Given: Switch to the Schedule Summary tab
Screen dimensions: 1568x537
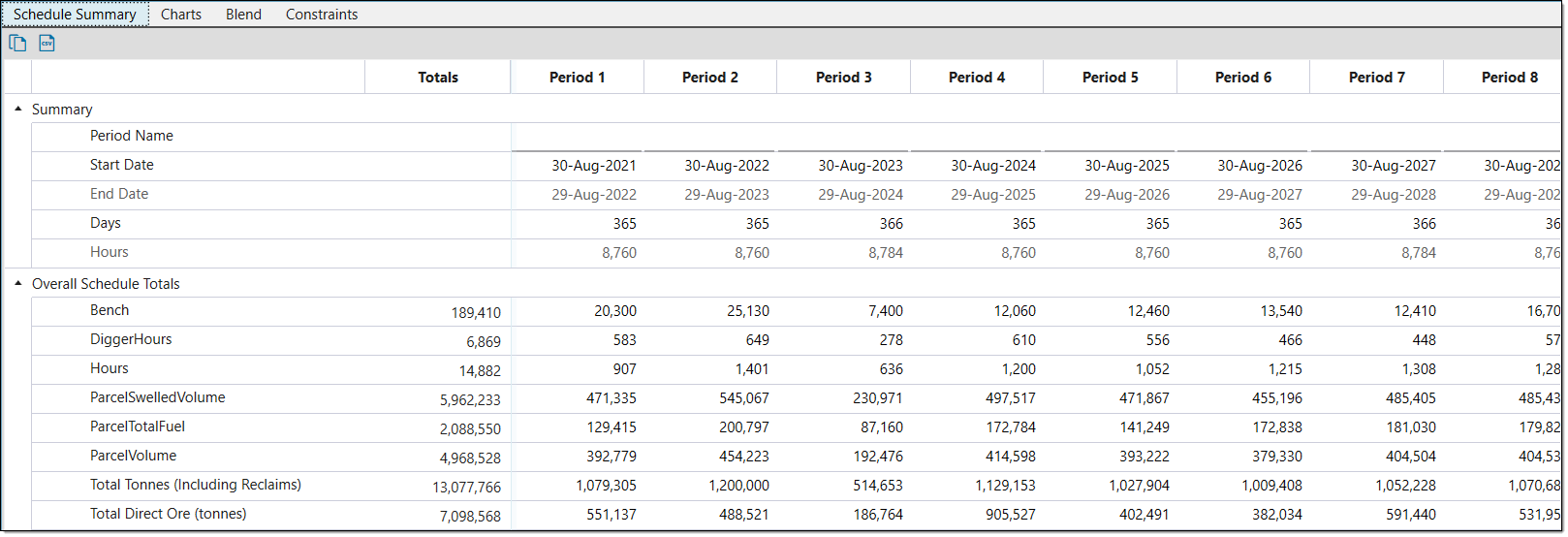Looking at the screenshot, I should (x=75, y=15).
